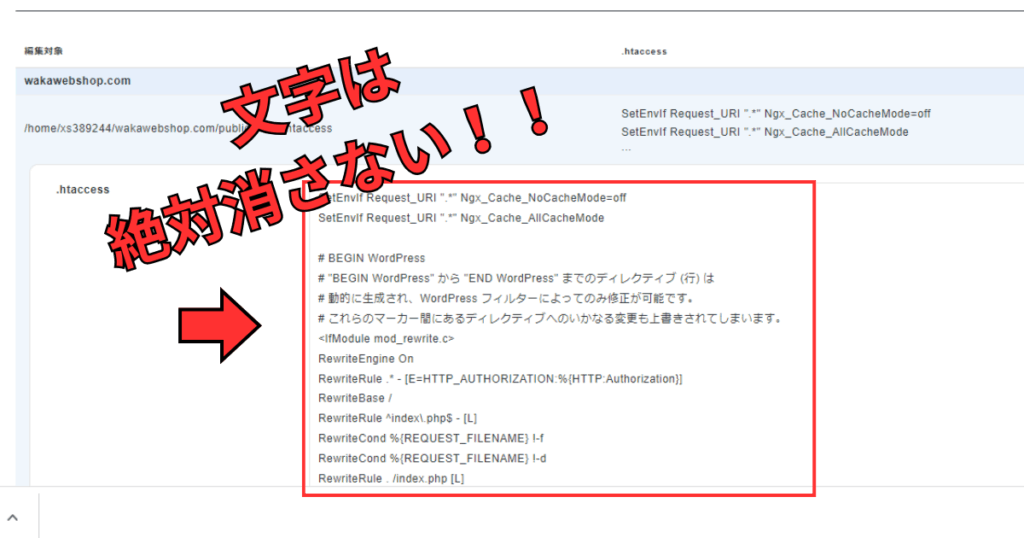Click the 編集対象 column header

pos(45,51)
